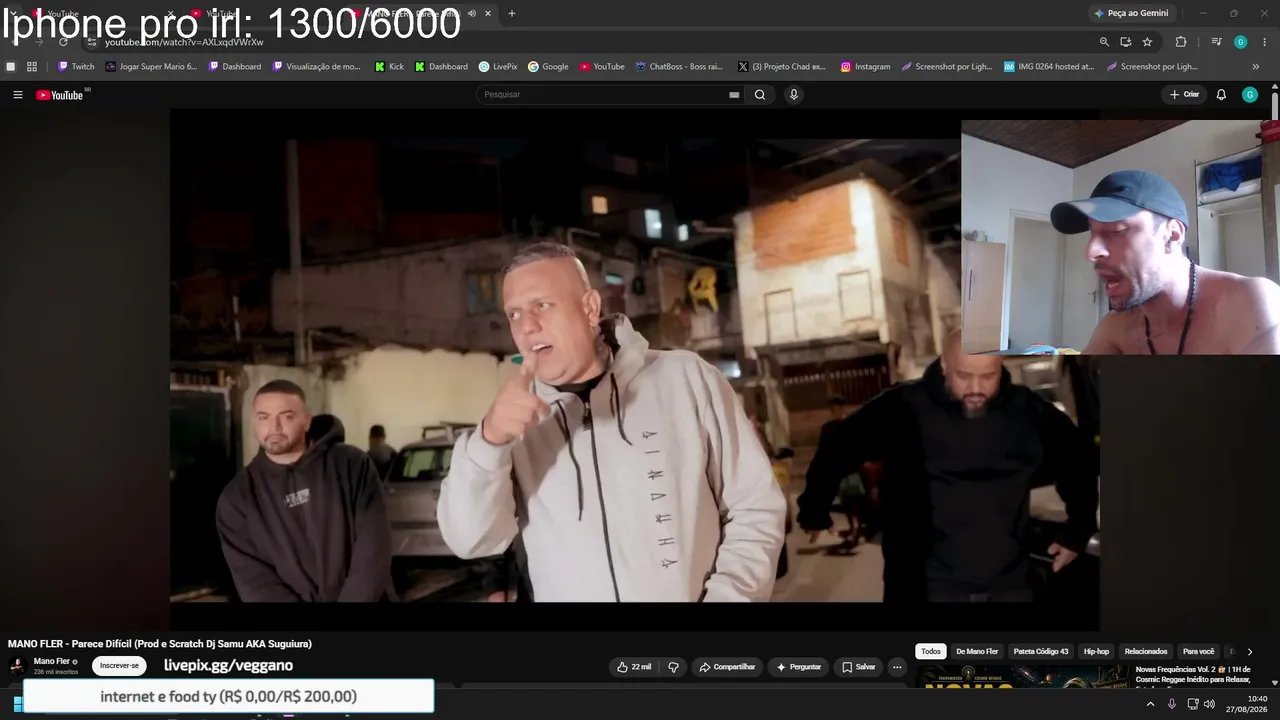Open the Kick bookmark
The height and width of the screenshot is (720, 1280).
pos(389,67)
